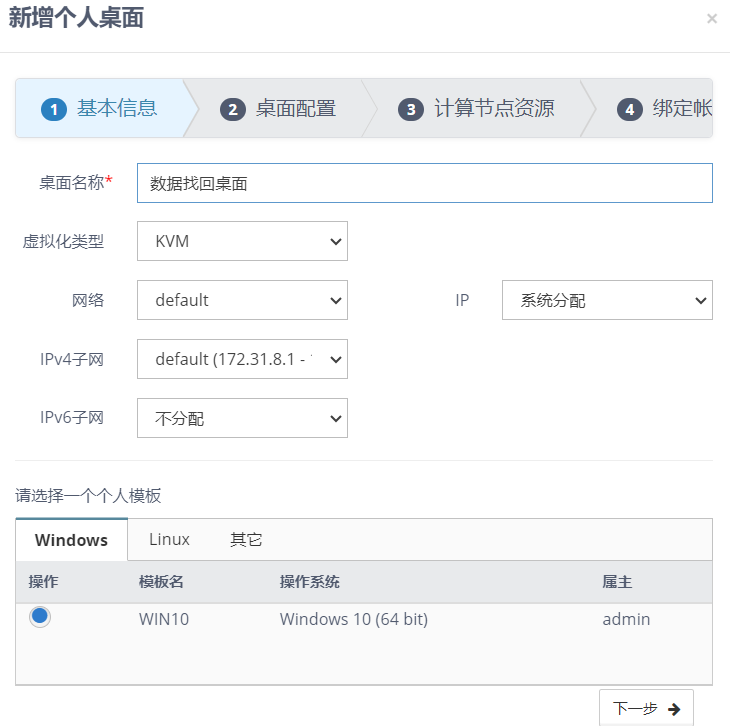This screenshot has height=726, width=730.
Task: Expand the IPv4子网 dropdown
Action: coord(242,359)
